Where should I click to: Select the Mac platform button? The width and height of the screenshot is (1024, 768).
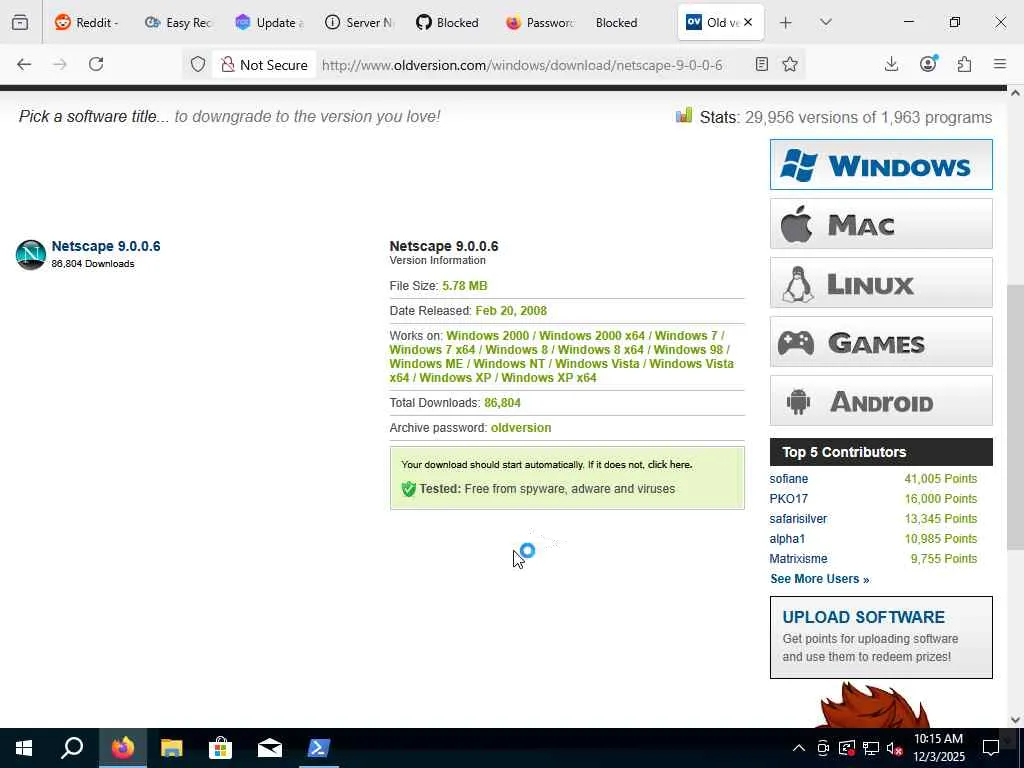click(881, 224)
